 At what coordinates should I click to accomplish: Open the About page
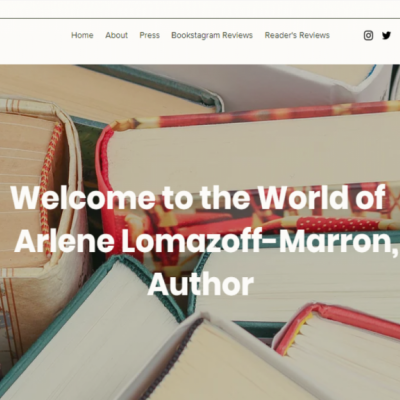(x=116, y=35)
